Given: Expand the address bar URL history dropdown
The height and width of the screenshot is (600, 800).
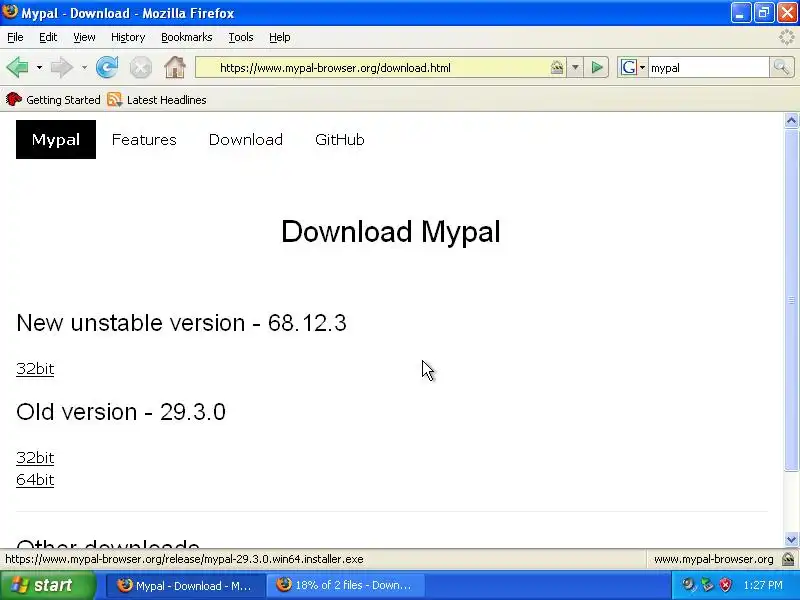Looking at the screenshot, I should (575, 67).
